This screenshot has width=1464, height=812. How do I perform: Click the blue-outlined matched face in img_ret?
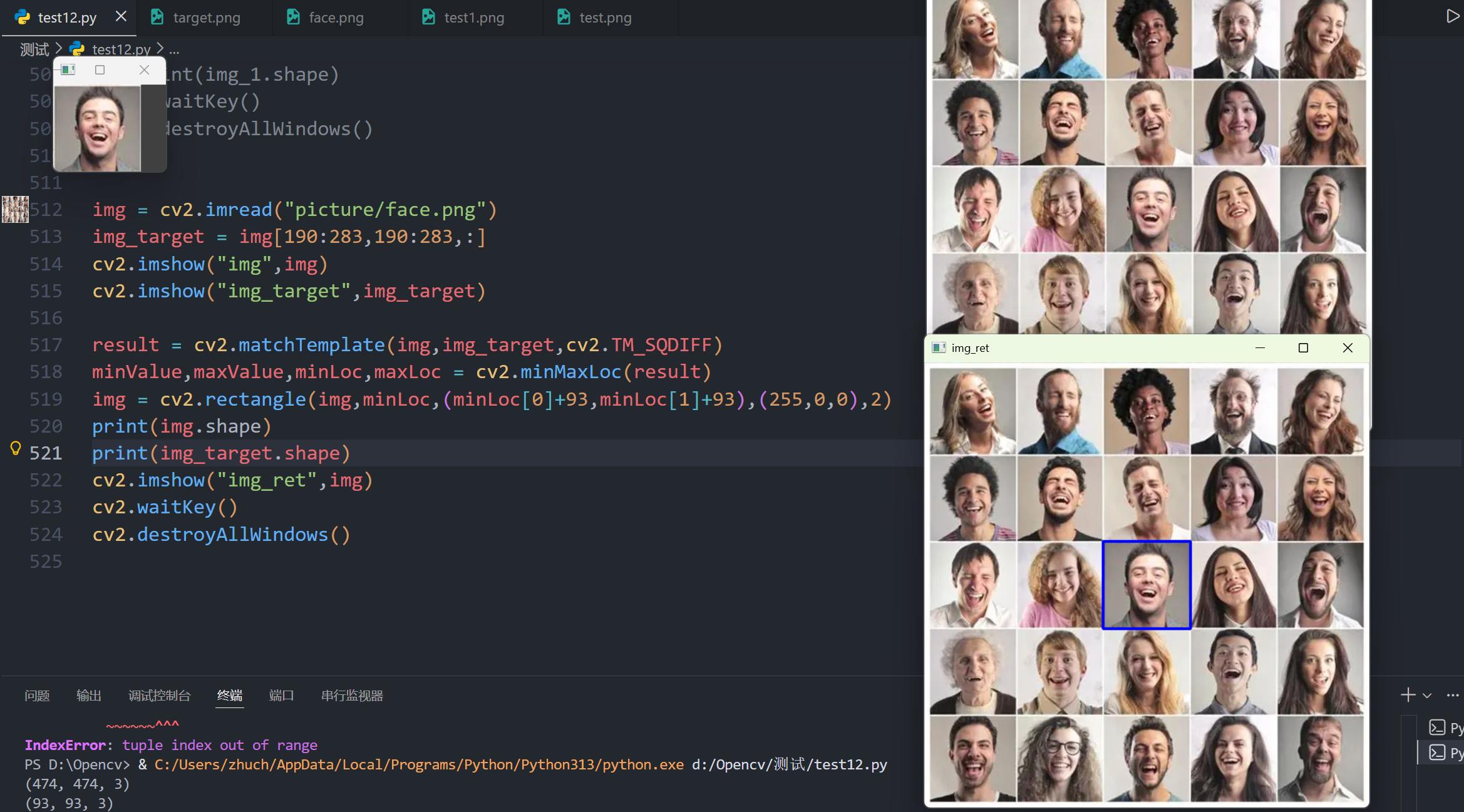[1146, 585]
